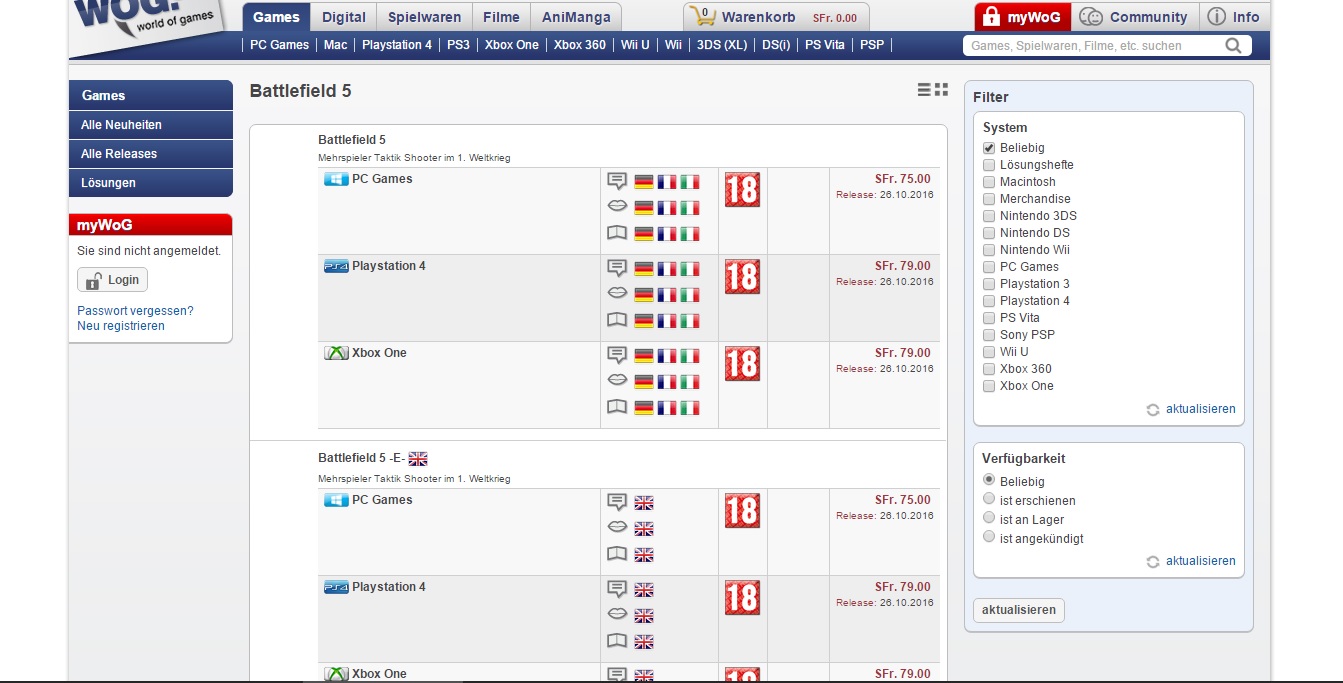Screen dimensions: 1343x683
Task: Click UK flag beside Battlefield 5 -E- title
Action: [418, 458]
